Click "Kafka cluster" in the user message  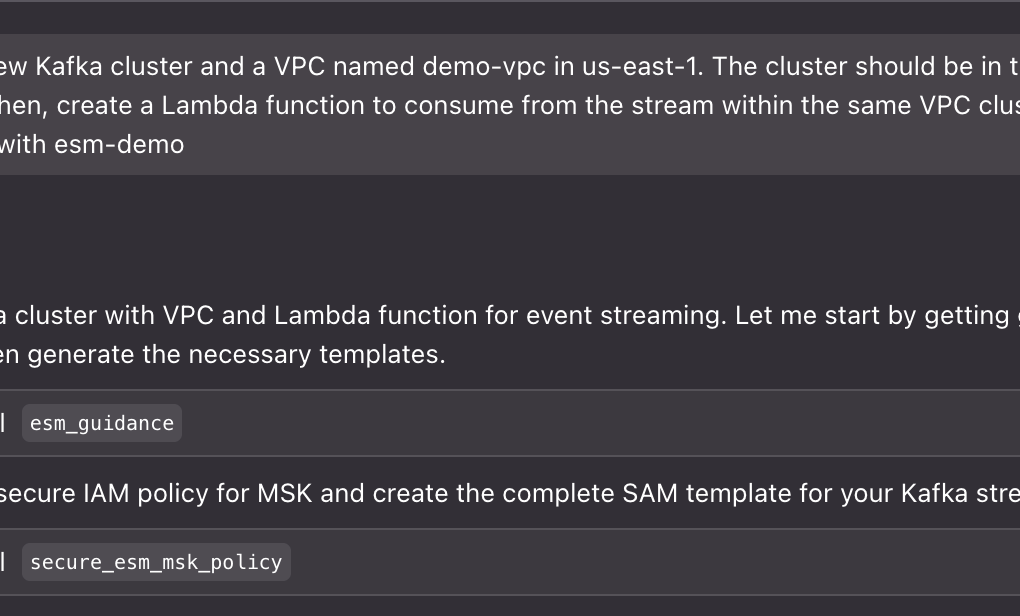[113, 67]
